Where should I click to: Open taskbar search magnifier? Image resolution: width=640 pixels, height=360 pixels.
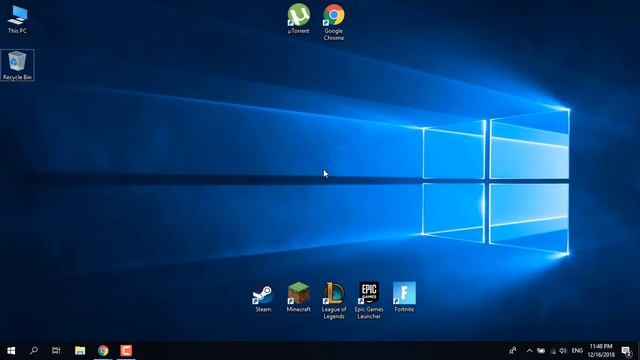34,351
